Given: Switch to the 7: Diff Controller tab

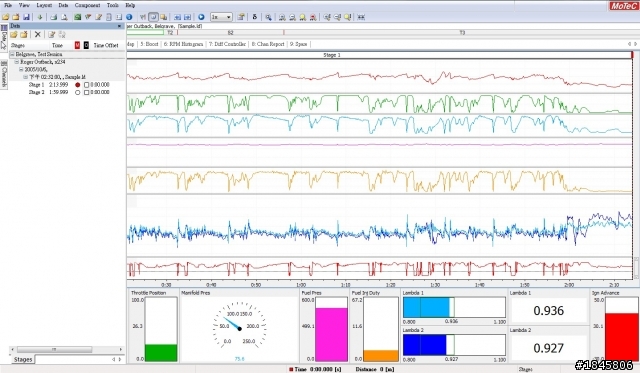Looking at the screenshot, I should [227, 44].
